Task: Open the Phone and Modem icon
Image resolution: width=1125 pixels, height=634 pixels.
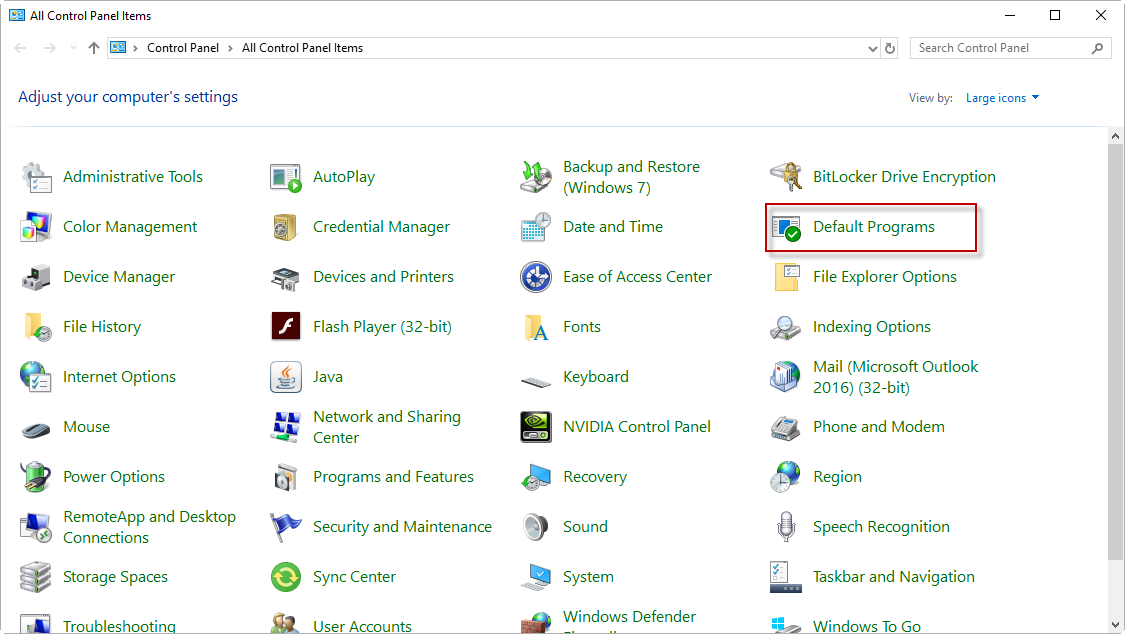Action: (786, 427)
